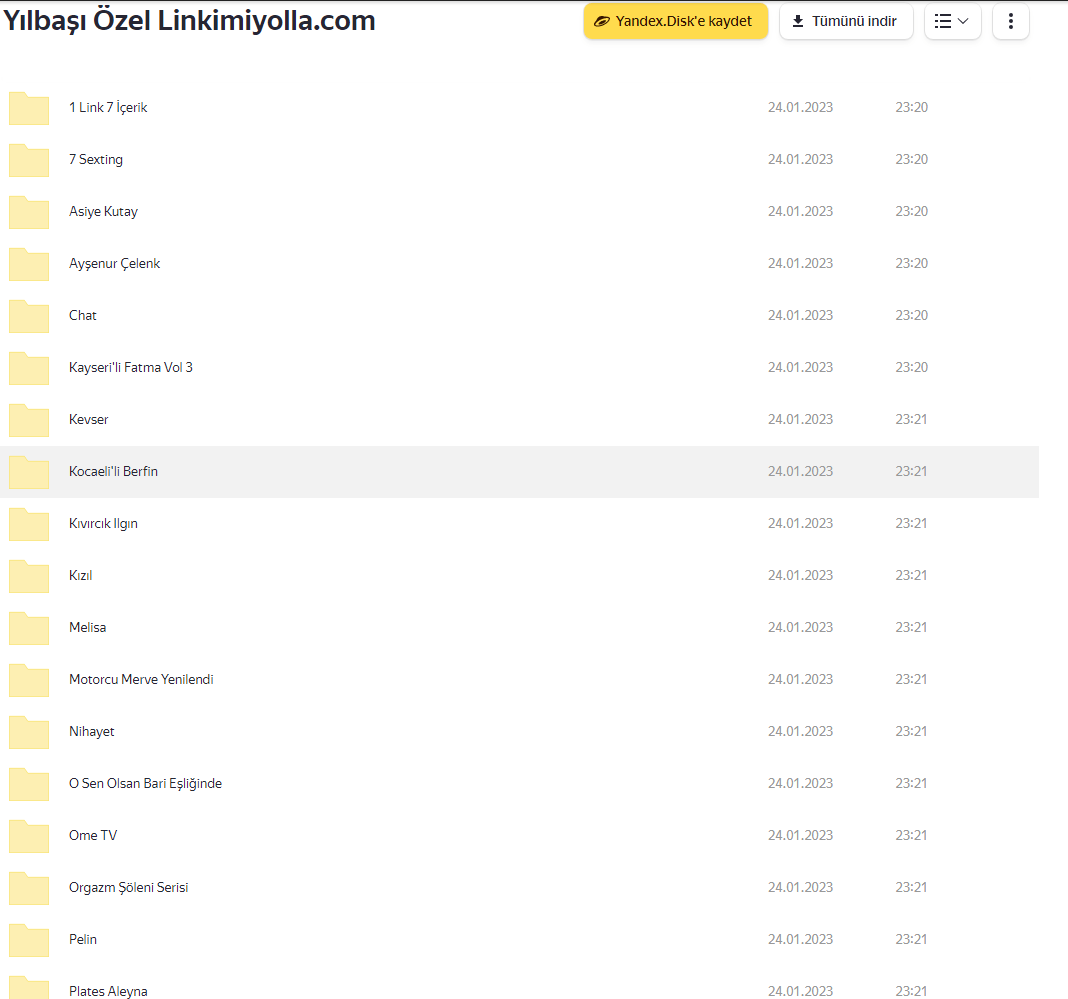The image size is (1068, 999).
Task: Click the Chat folder icon
Action: 29,316
